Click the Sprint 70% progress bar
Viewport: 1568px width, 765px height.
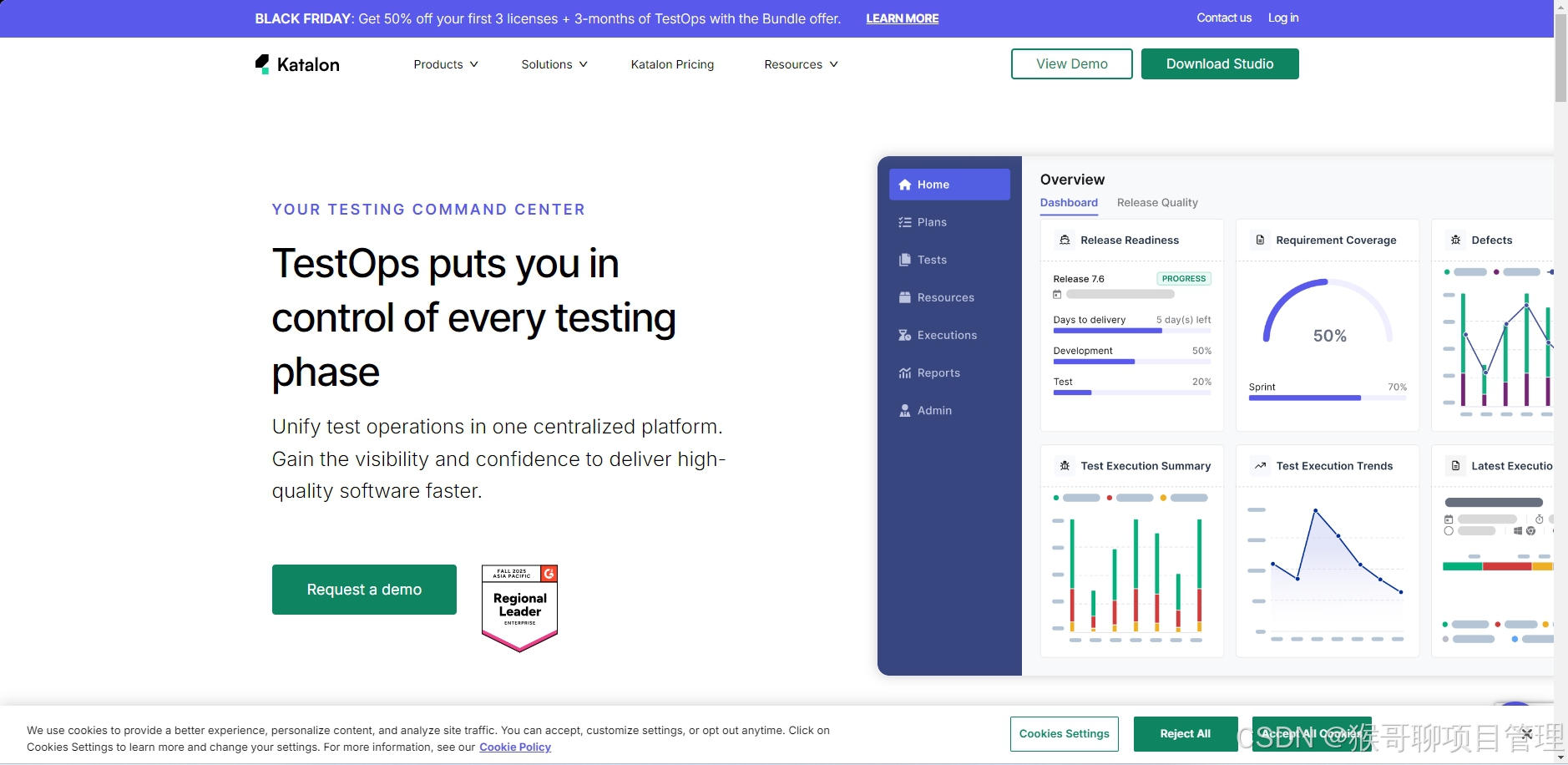click(x=1328, y=398)
